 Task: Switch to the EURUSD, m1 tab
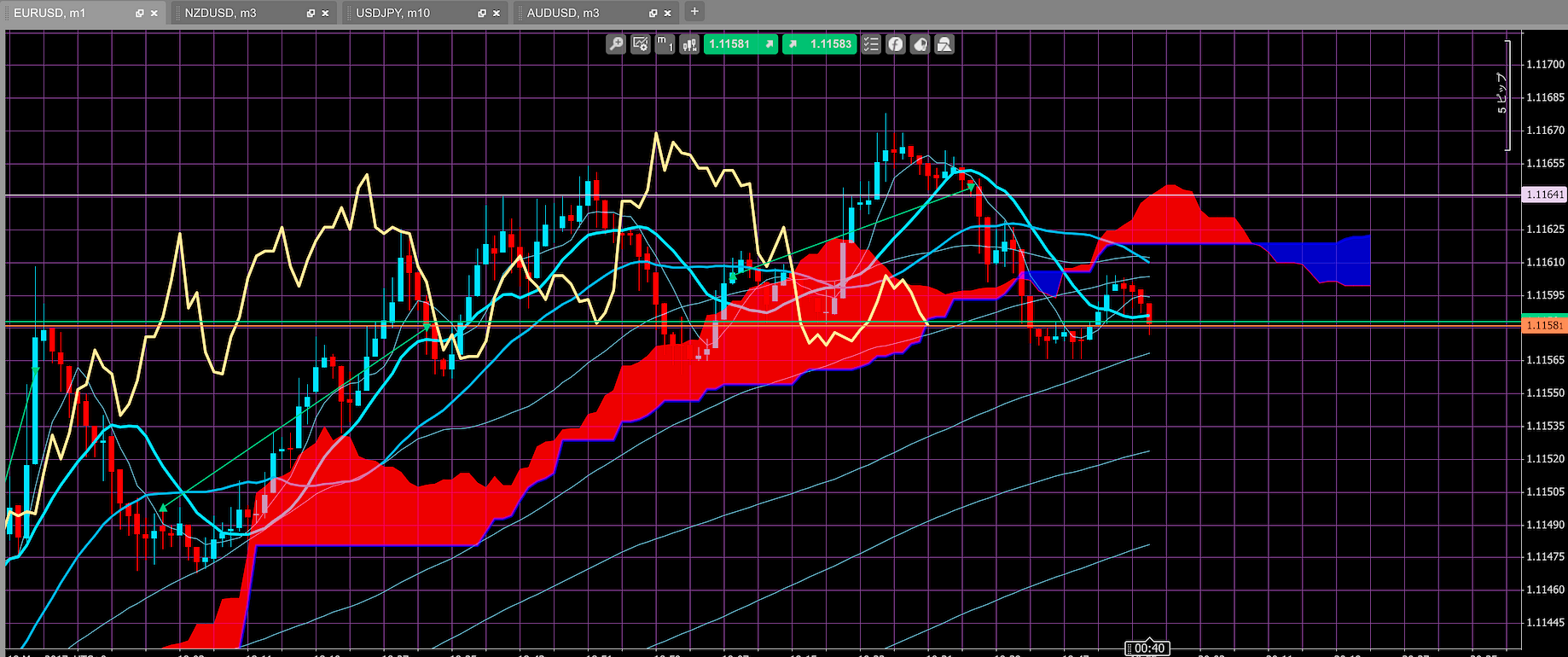pyautogui.click(x=84, y=13)
